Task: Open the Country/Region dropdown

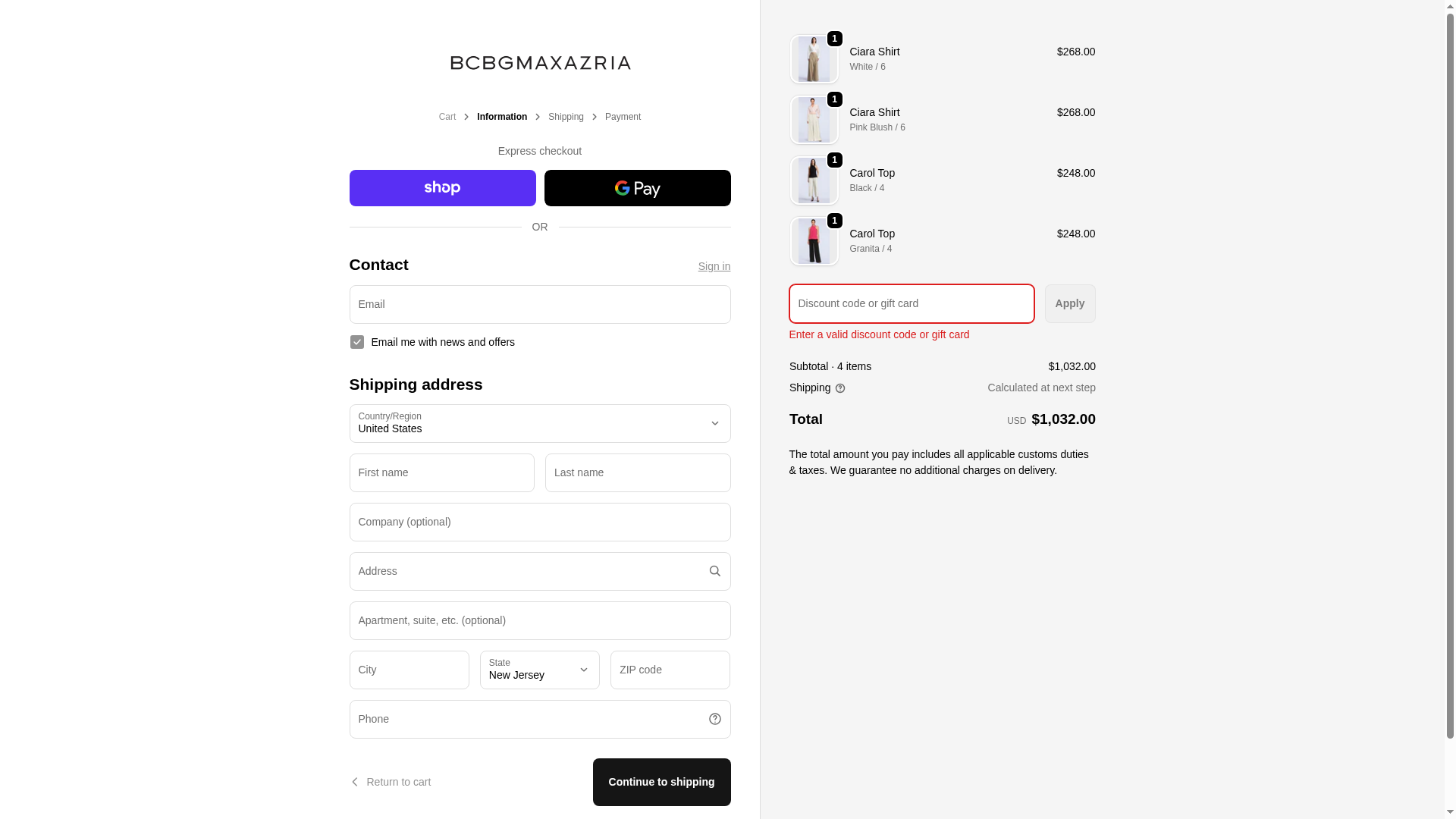Action: (x=539, y=423)
